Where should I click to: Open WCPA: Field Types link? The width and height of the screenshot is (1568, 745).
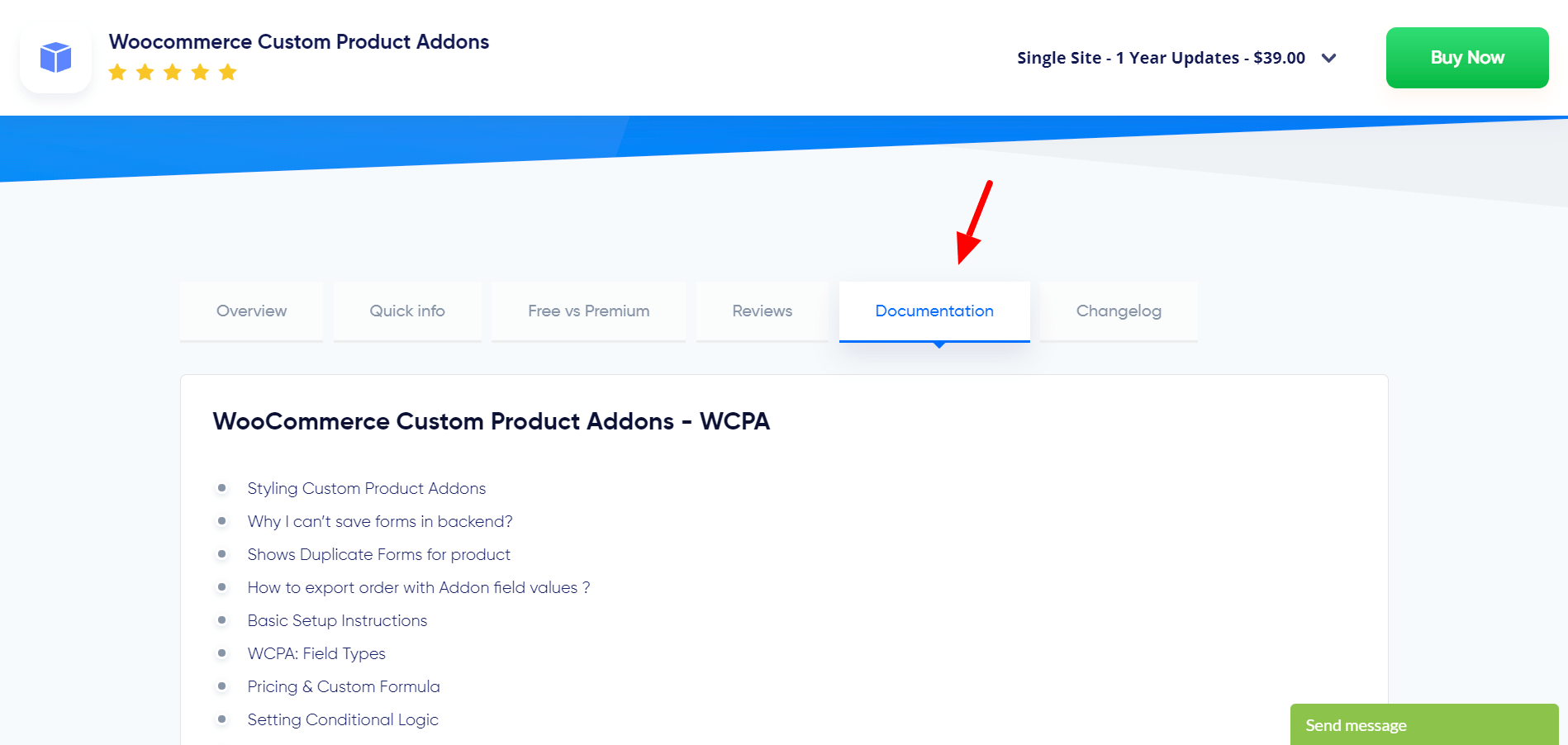316,653
